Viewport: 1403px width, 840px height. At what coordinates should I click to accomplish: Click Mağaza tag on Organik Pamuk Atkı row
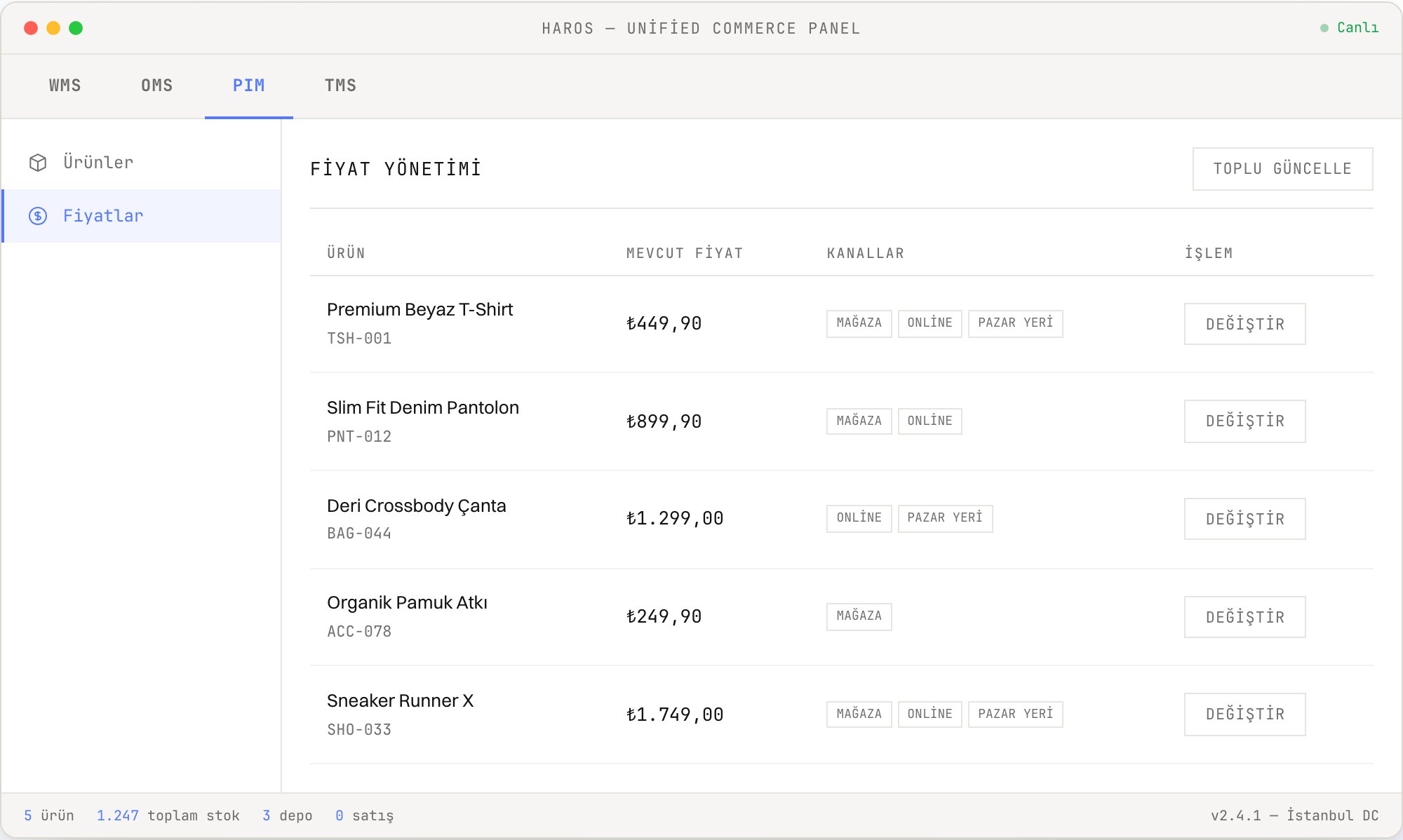pos(859,616)
